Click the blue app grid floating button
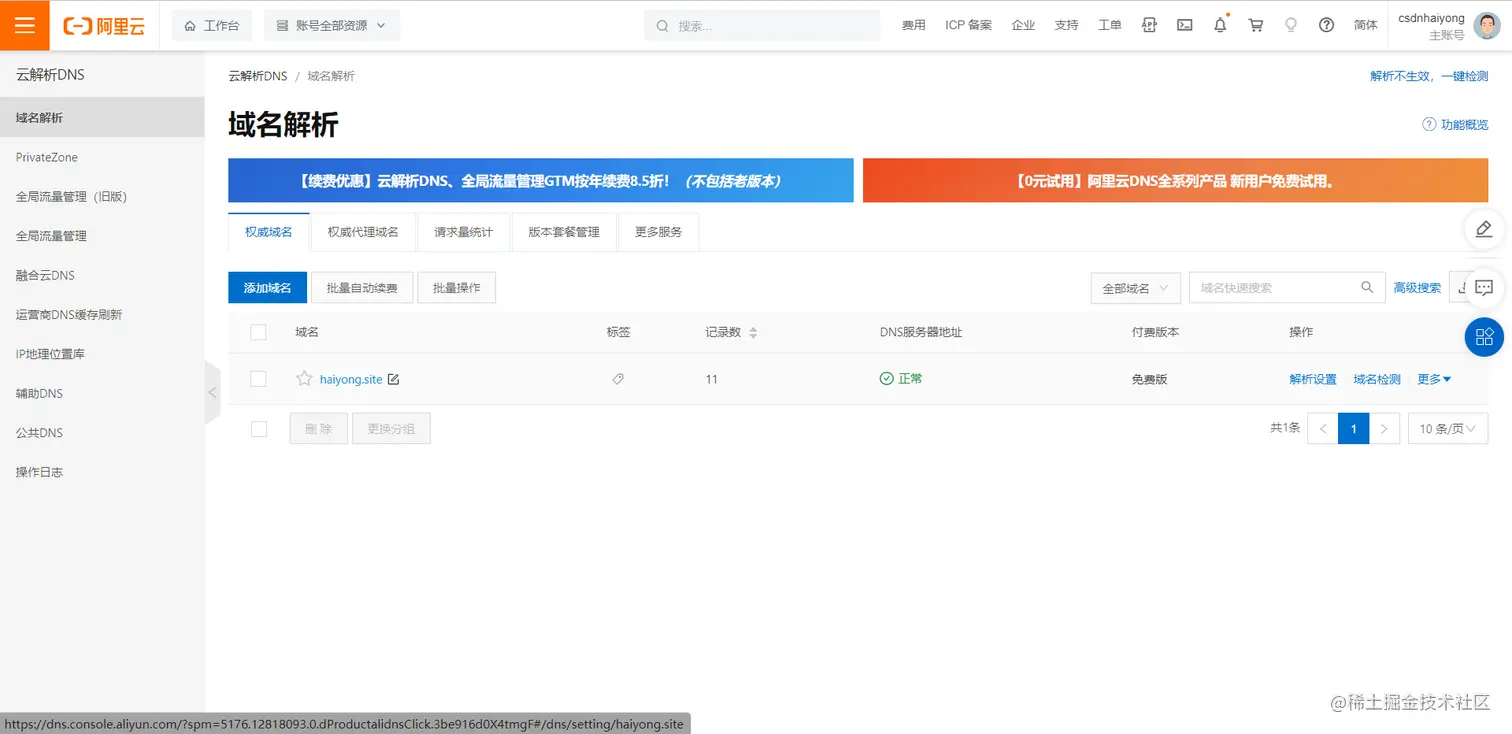 pos(1484,337)
